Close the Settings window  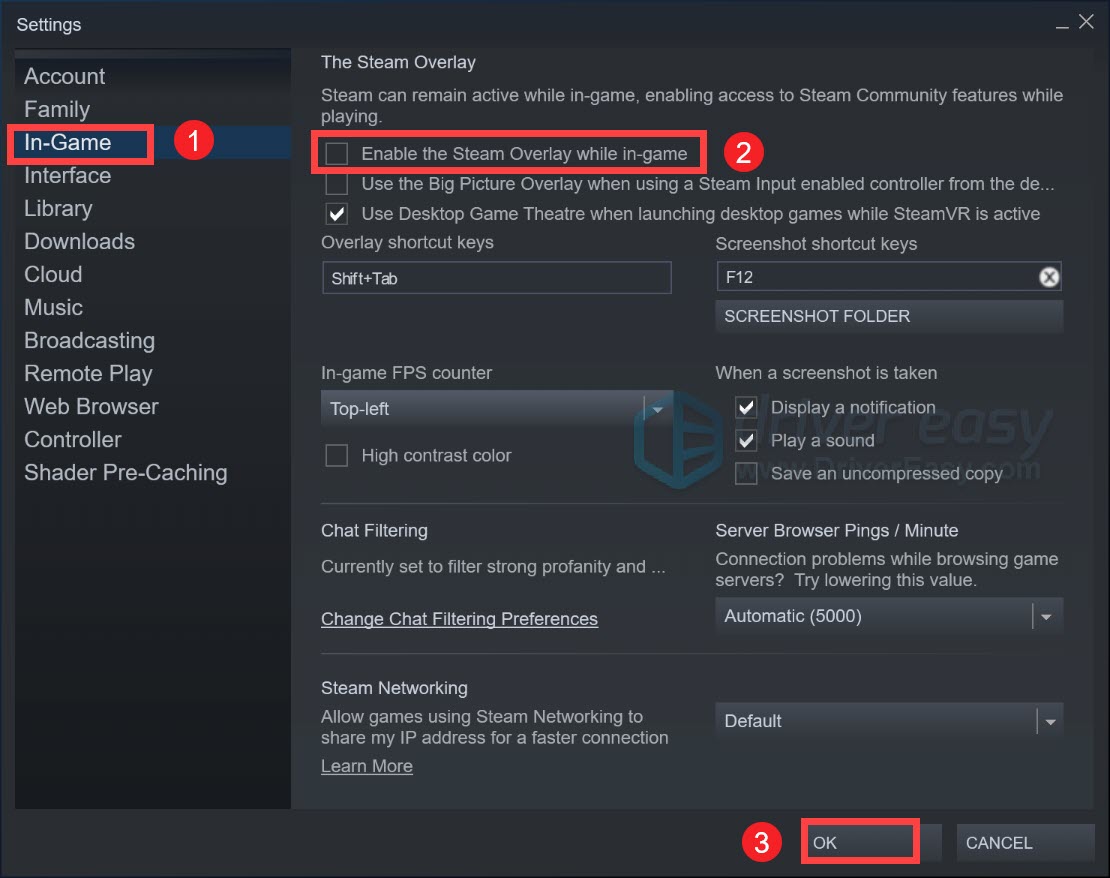pos(1088,23)
